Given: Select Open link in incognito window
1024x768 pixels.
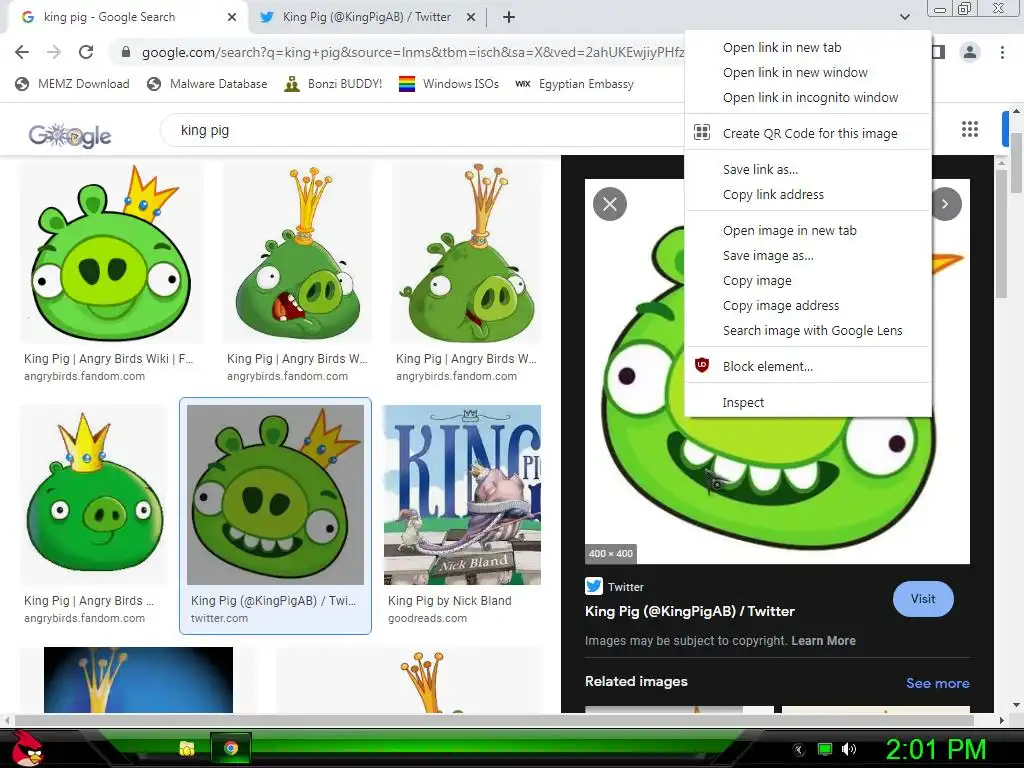Looking at the screenshot, I should coord(808,97).
